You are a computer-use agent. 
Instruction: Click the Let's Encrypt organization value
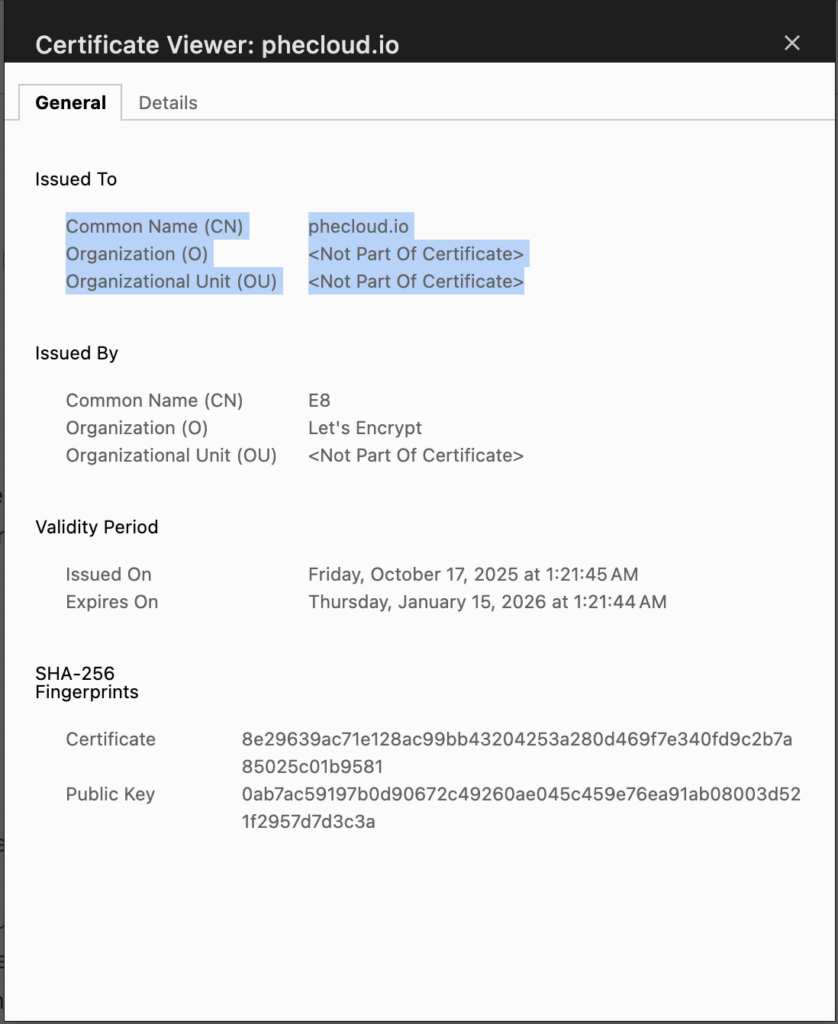365,428
